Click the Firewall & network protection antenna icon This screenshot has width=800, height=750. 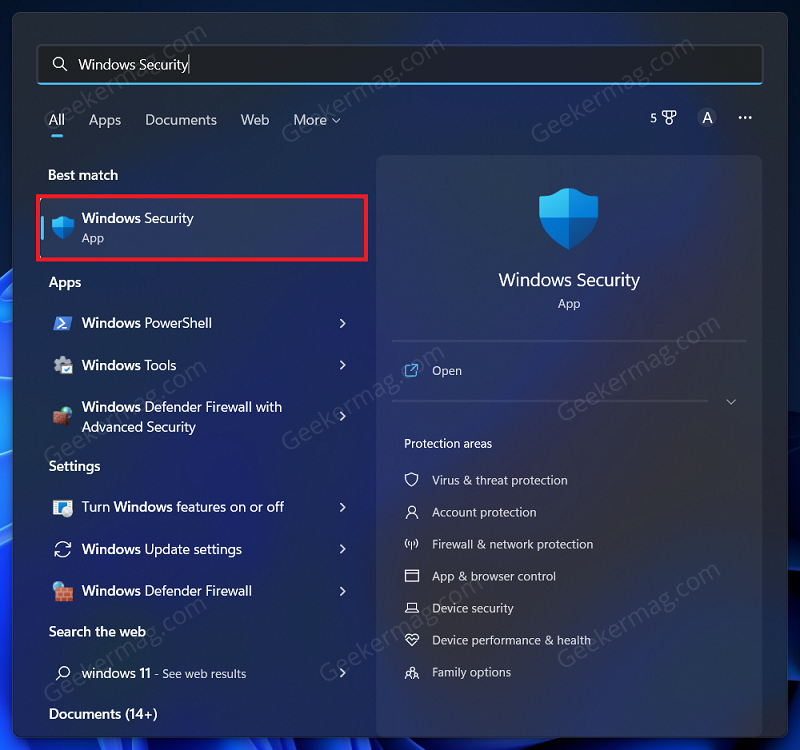(412, 544)
